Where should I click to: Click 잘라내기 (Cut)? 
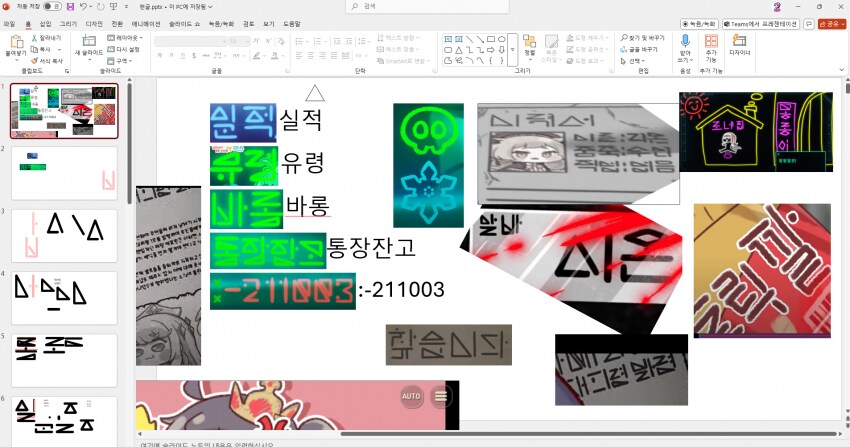46,38
